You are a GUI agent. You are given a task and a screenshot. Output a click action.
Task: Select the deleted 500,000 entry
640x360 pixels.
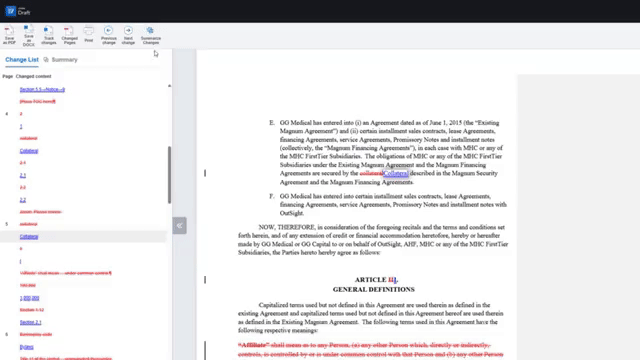coord(28,285)
